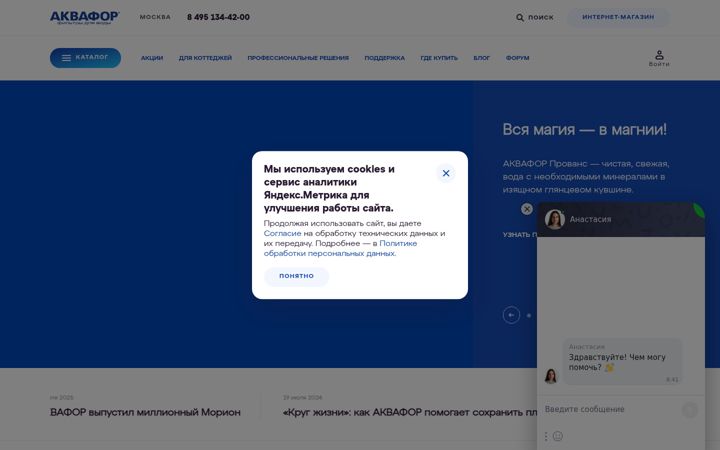
Task: Accept cookies with the ПОНЯТНО button
Action: click(296, 276)
